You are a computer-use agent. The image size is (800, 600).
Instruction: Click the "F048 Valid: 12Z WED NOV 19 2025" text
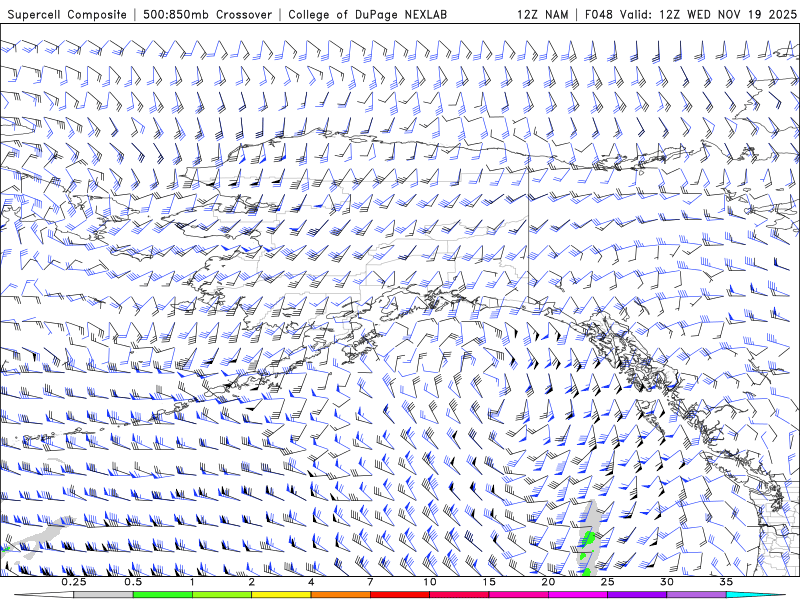pos(691,14)
